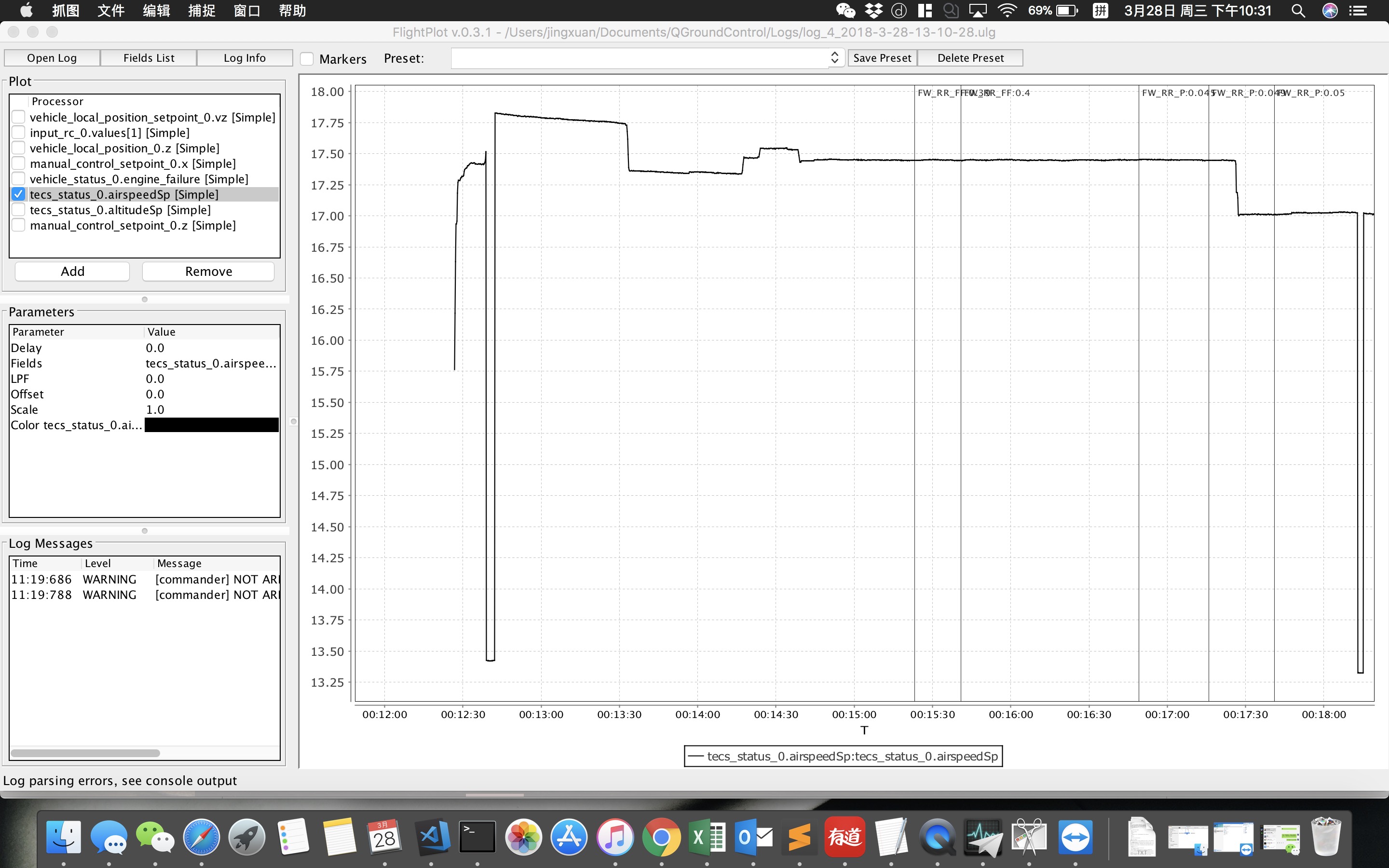Screen dimensions: 1389x868
Task: Open the Trash in dock
Action: [x=1326, y=837]
